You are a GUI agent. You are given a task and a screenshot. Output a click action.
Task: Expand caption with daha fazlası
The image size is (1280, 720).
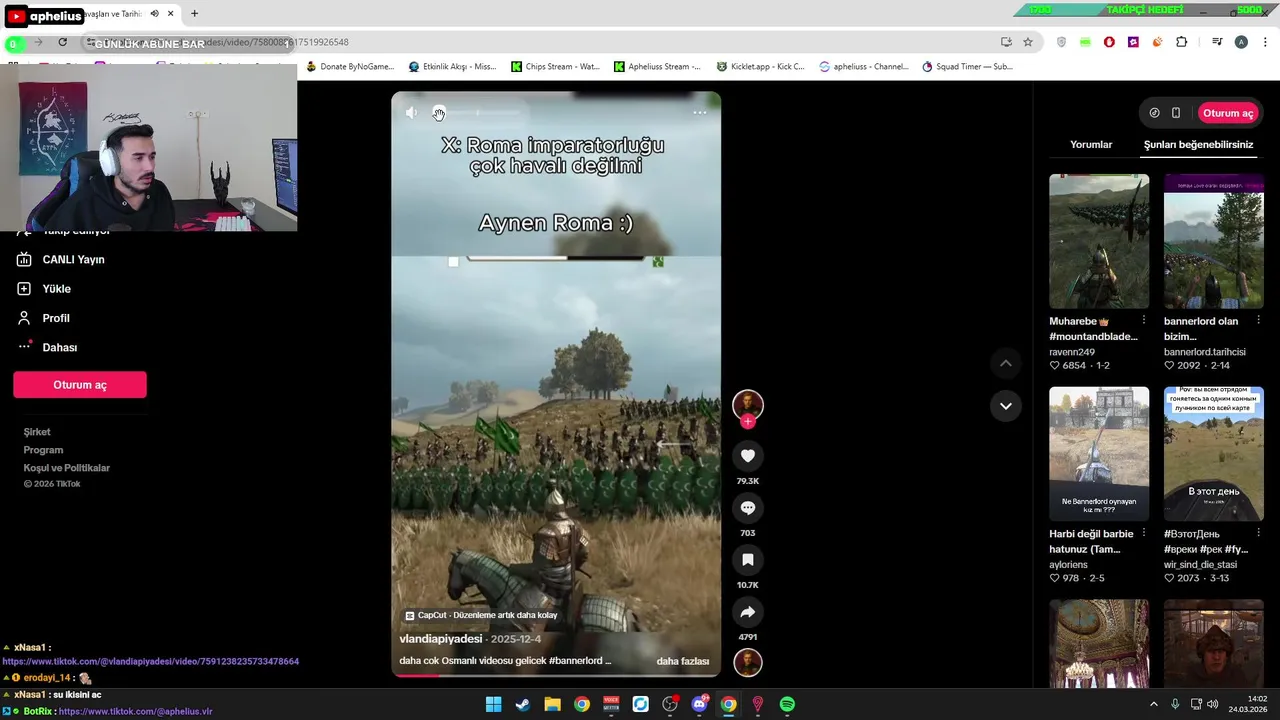682,661
